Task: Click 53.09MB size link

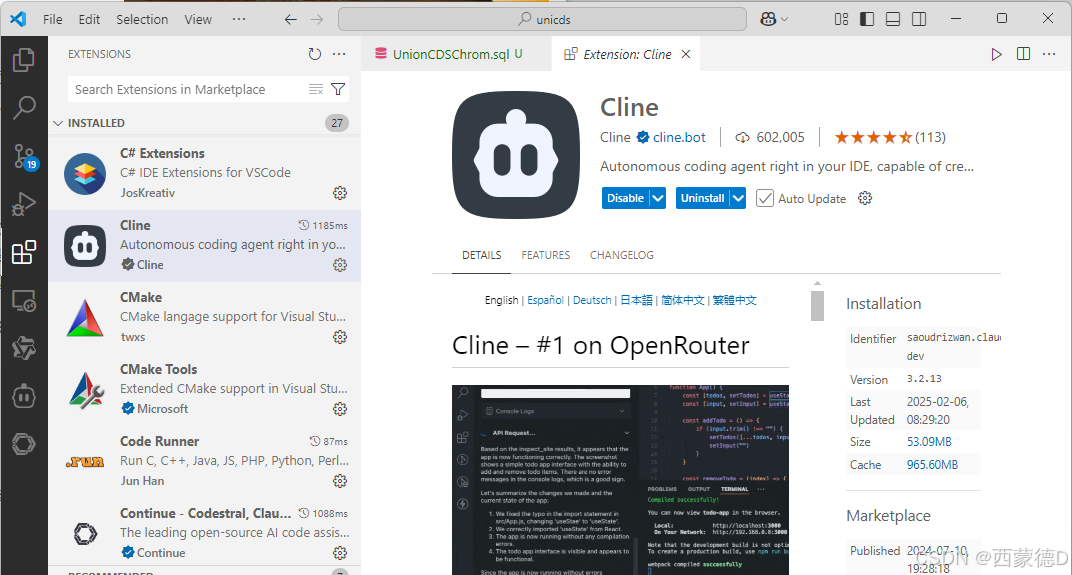Action: coord(929,442)
